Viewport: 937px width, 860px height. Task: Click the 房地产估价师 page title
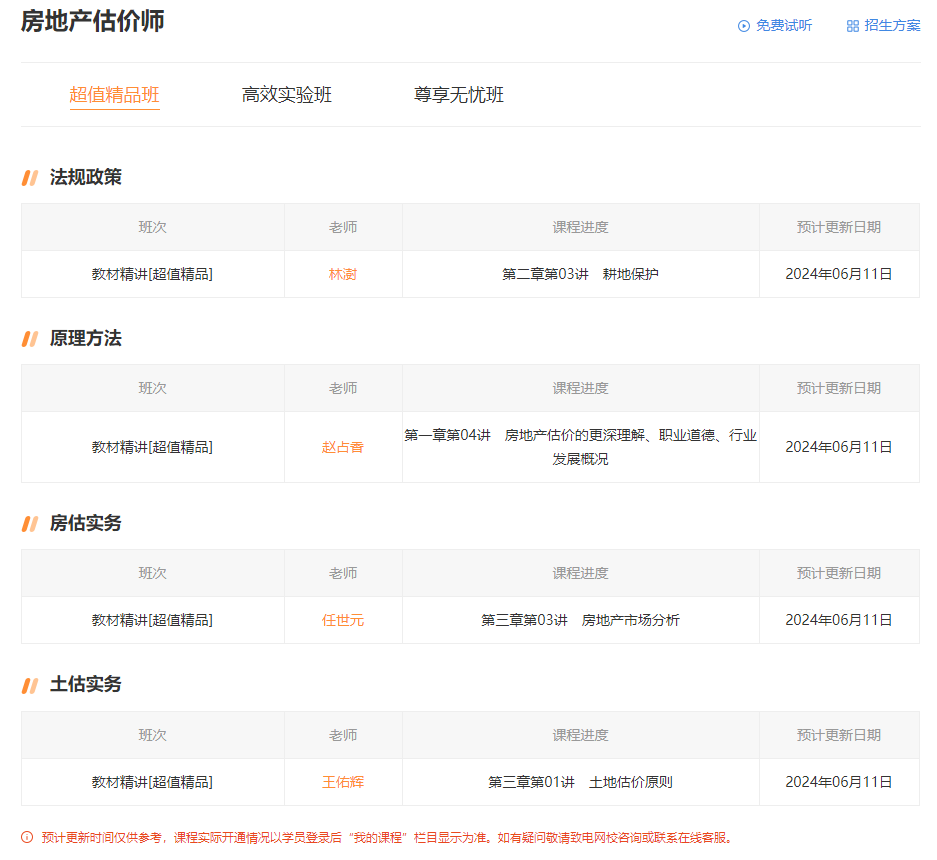coord(92,20)
